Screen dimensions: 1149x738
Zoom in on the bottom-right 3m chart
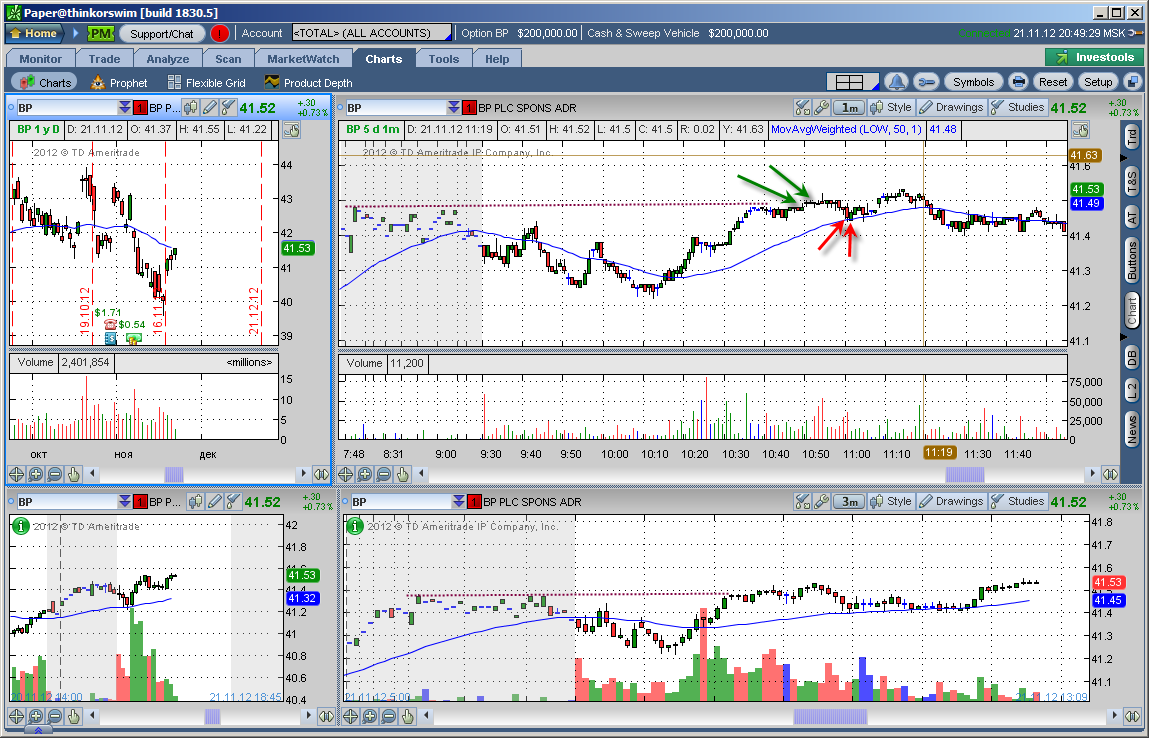point(370,716)
